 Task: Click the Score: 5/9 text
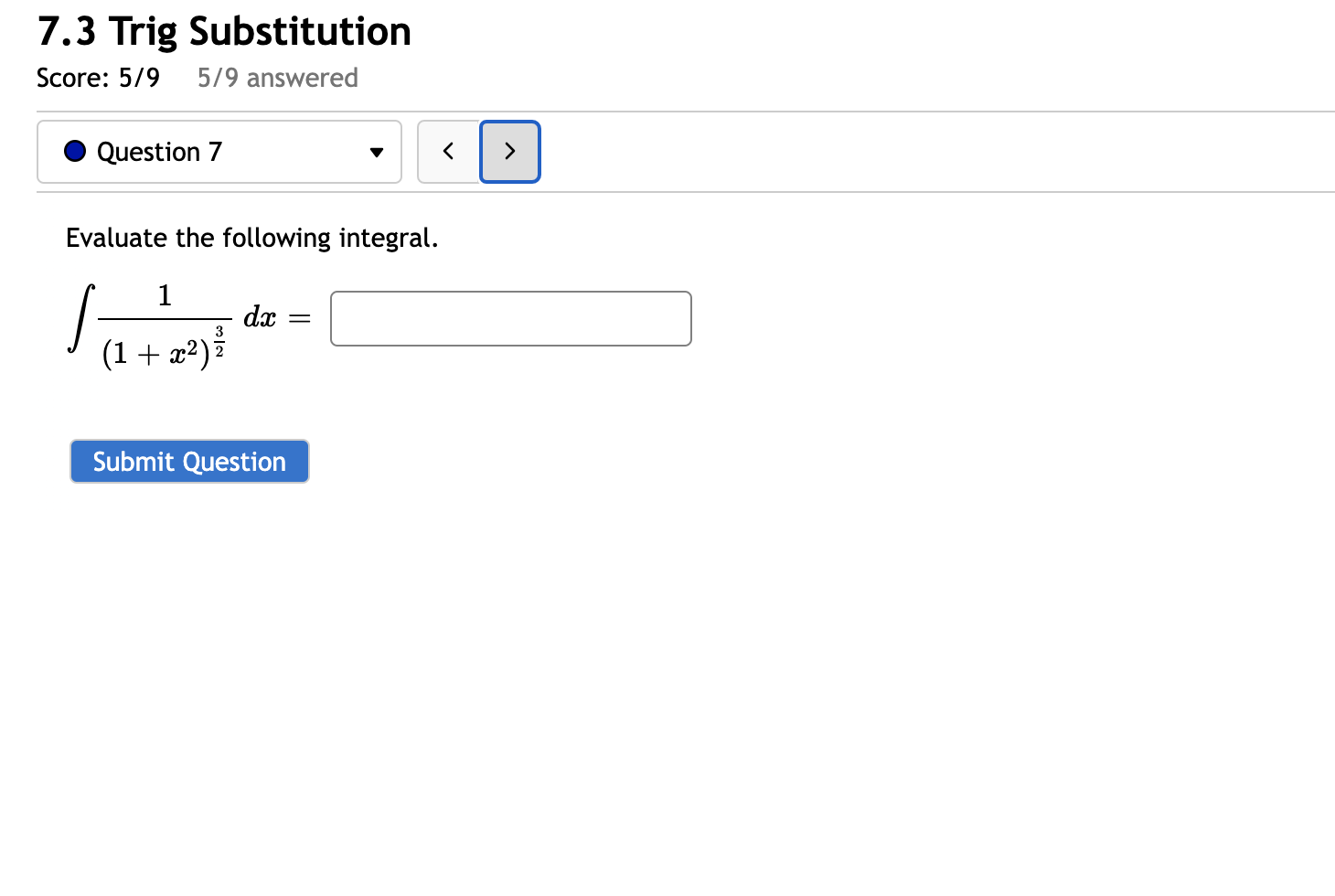(99, 78)
